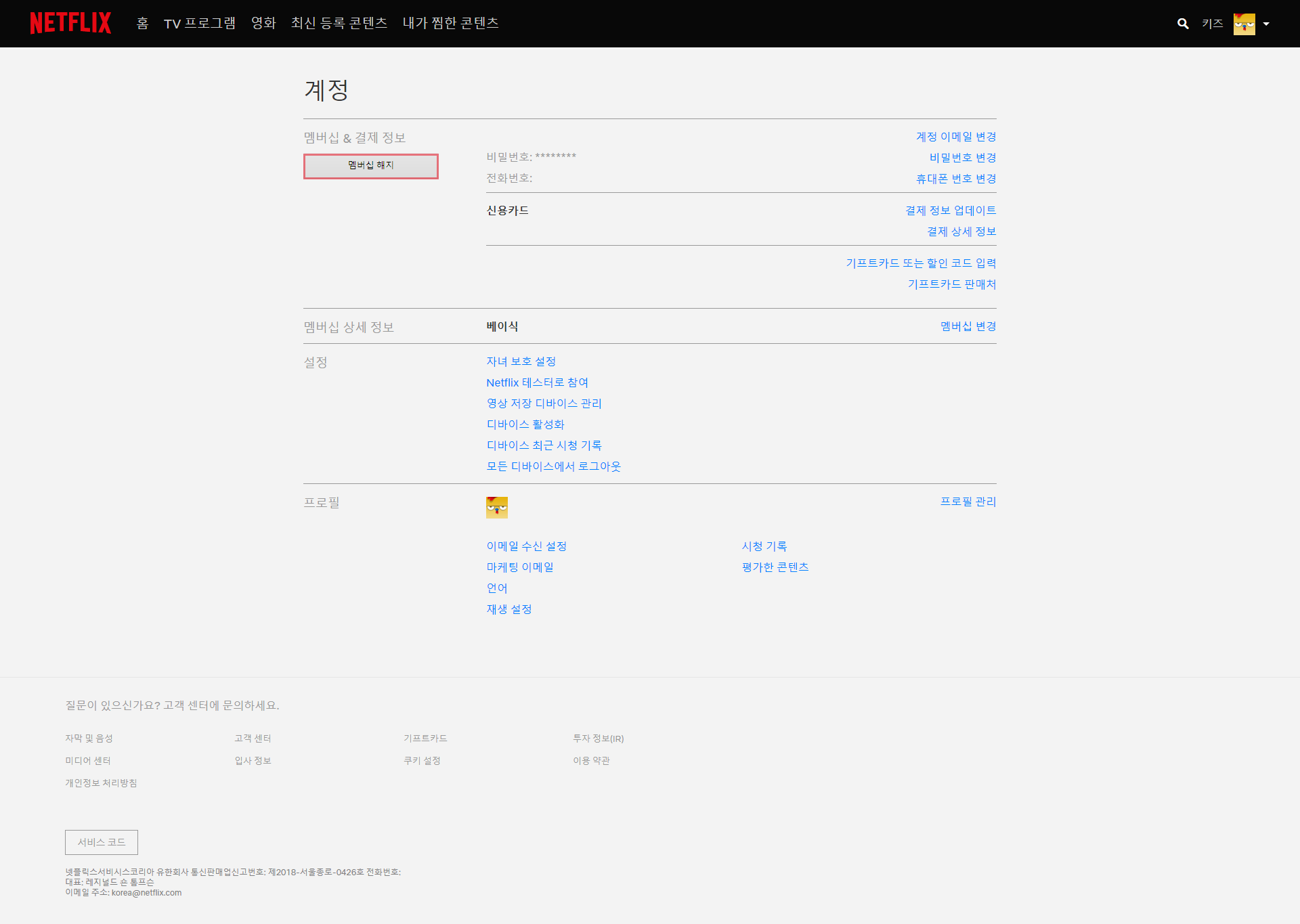Click 모든 디바이스에서 로그아웃 link
The width and height of the screenshot is (1300, 924).
tap(553, 466)
